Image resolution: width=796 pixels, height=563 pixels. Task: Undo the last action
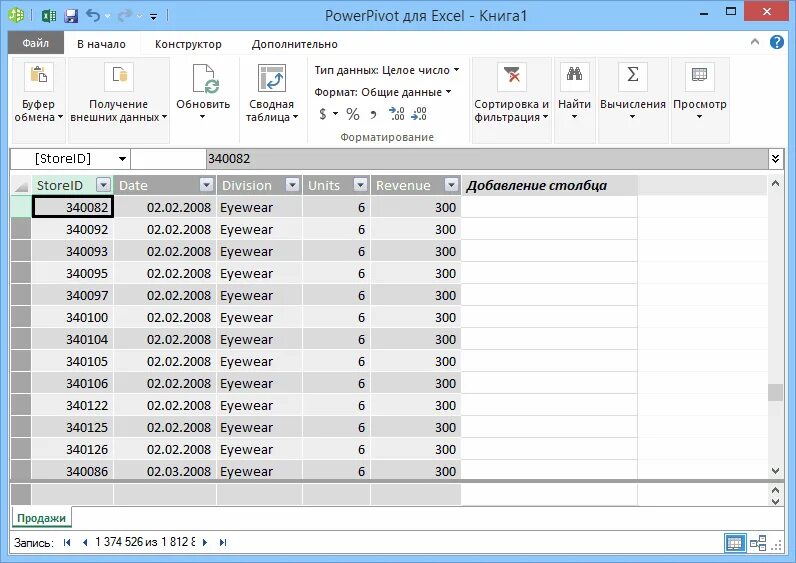[93, 15]
